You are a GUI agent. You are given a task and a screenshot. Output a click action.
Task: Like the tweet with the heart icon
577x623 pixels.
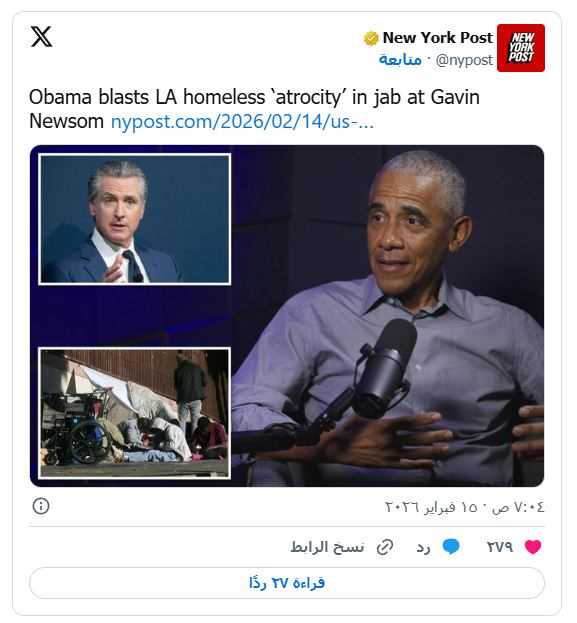click(x=532, y=547)
